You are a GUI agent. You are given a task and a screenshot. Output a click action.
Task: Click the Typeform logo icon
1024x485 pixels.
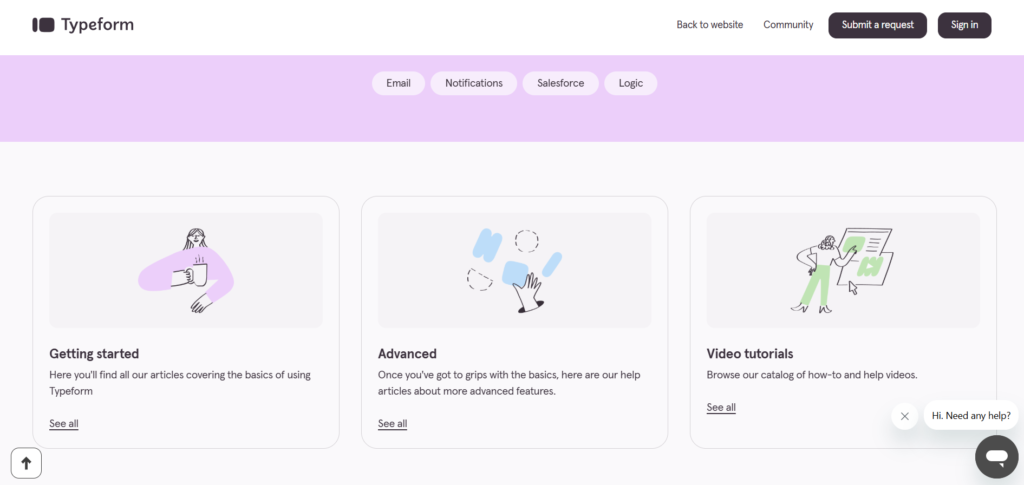pyautogui.click(x=43, y=25)
